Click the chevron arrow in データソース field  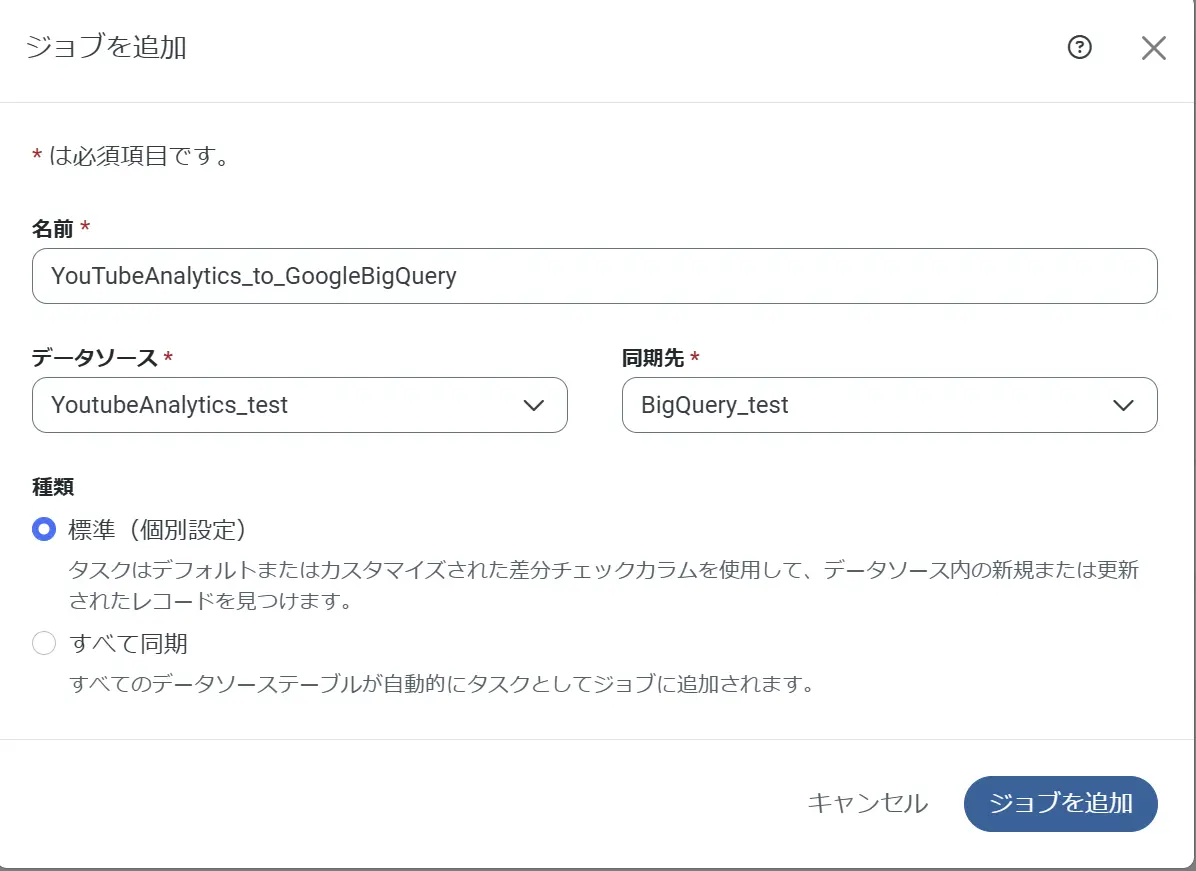534,405
